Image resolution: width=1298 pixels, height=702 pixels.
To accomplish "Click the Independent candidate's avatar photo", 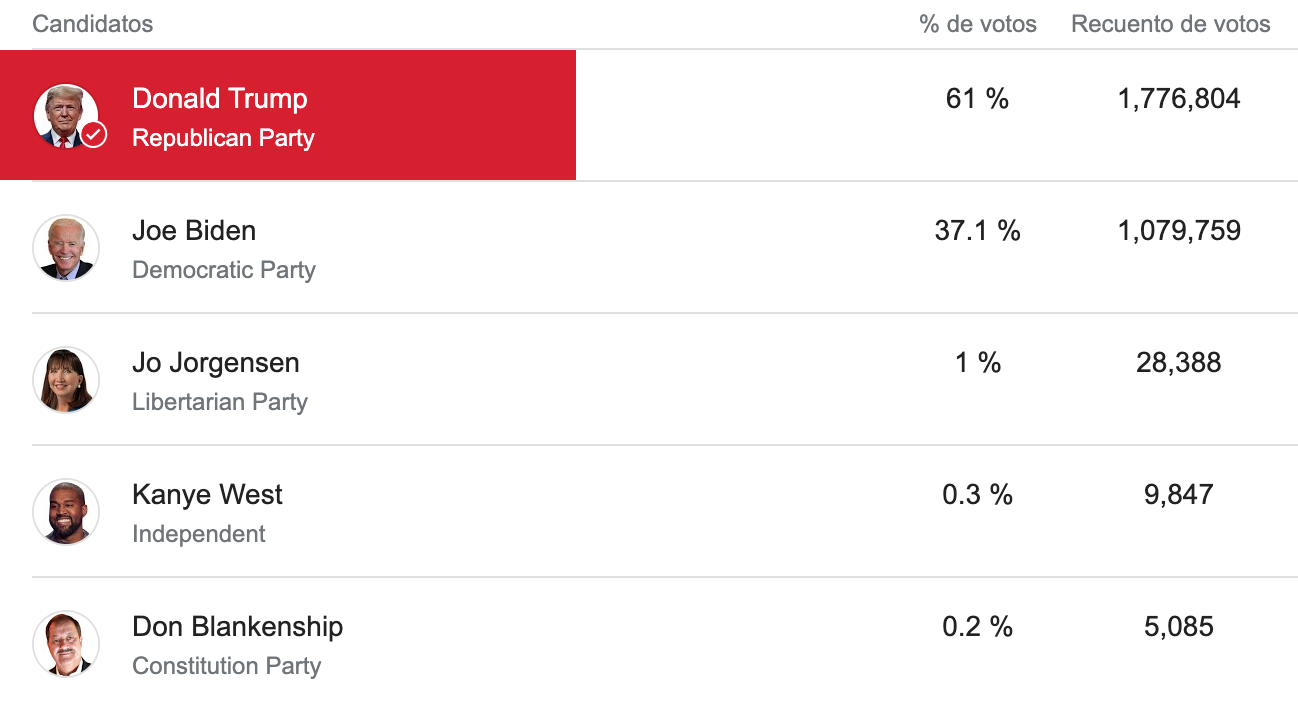I will (x=66, y=511).
